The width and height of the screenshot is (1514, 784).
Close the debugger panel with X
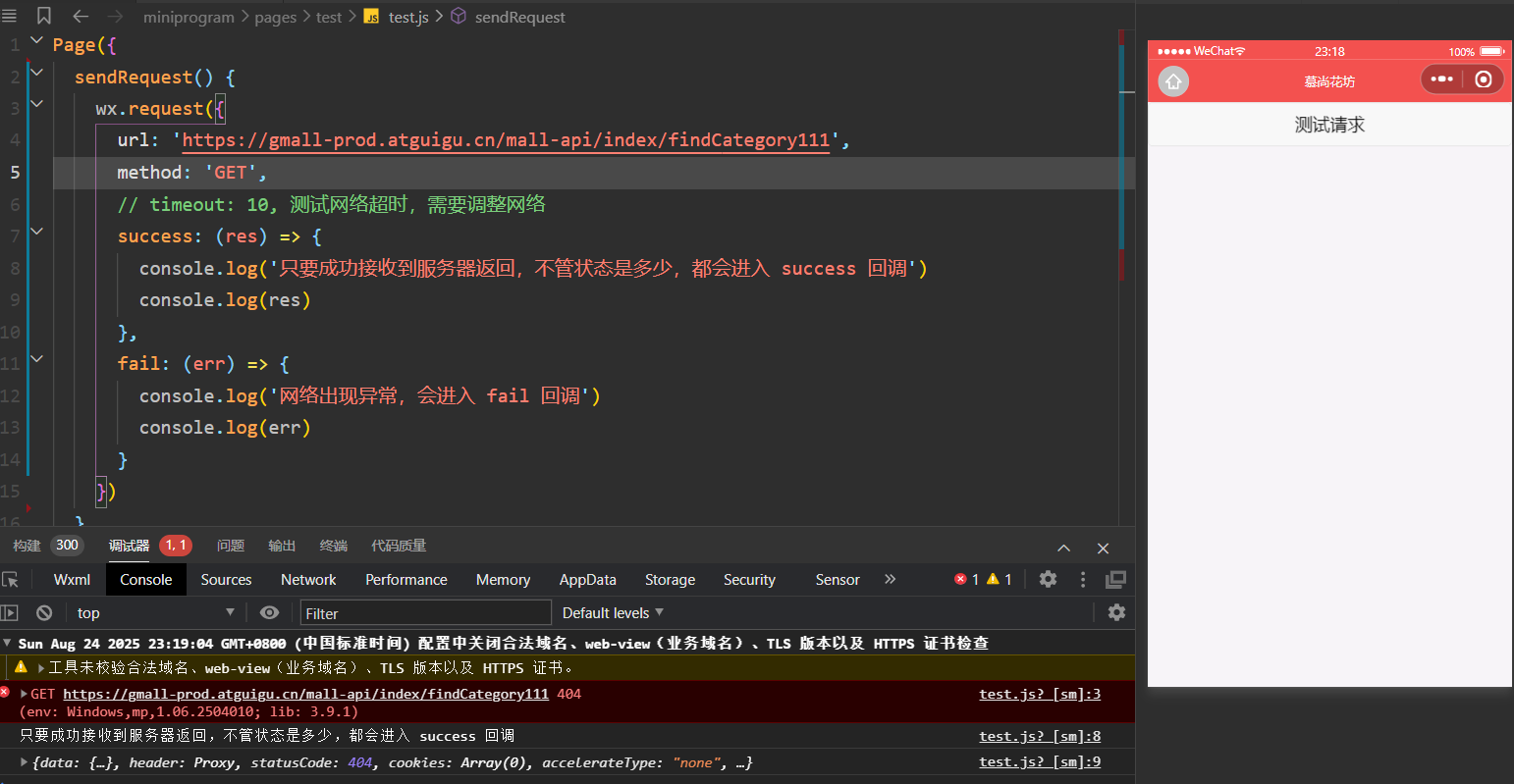pyautogui.click(x=1103, y=549)
